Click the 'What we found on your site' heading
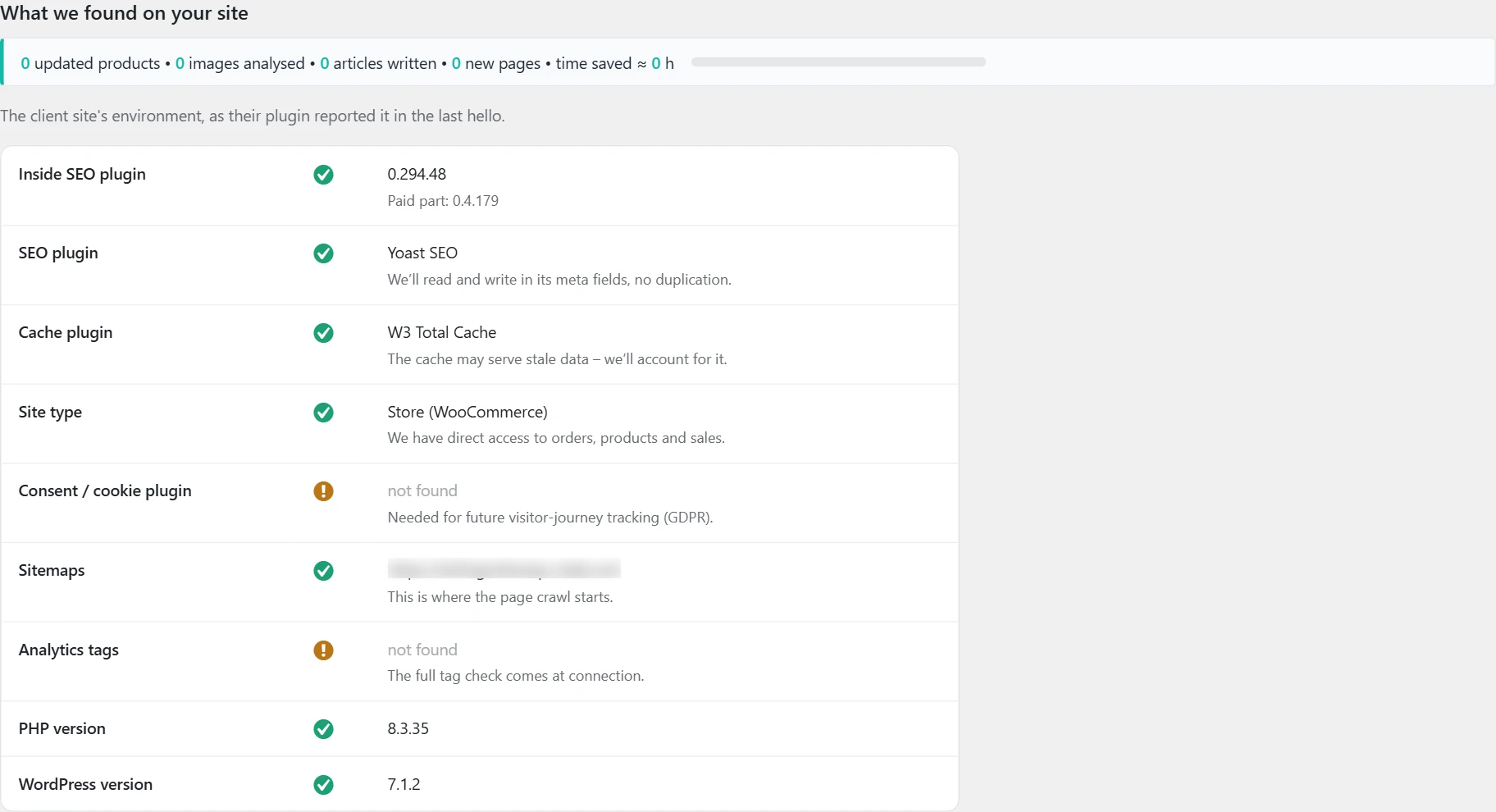1496x812 pixels. [x=124, y=13]
